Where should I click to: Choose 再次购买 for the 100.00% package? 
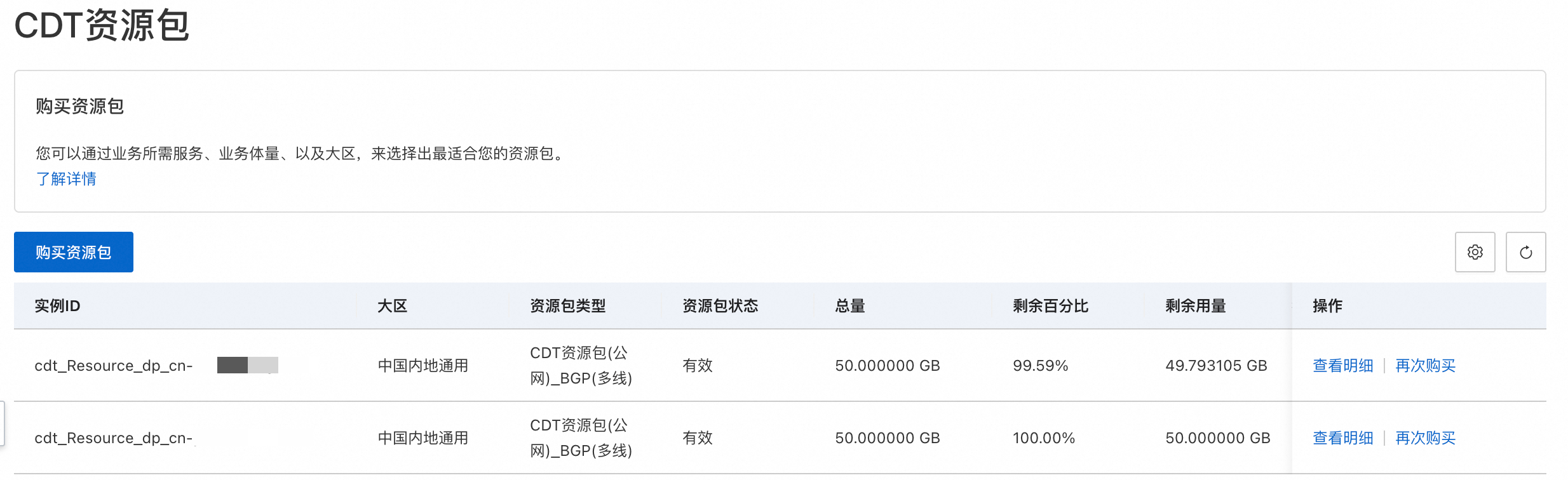point(1425,438)
